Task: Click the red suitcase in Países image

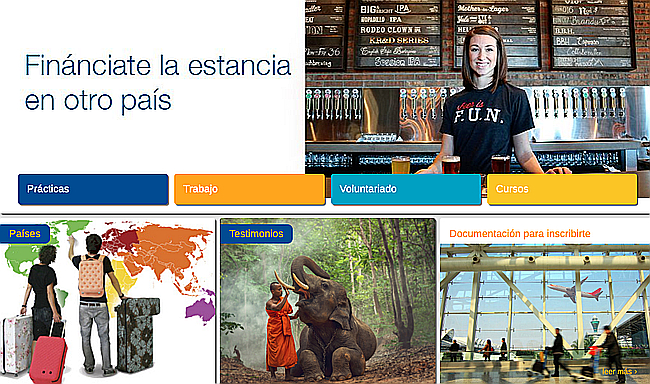Action: tap(49, 359)
